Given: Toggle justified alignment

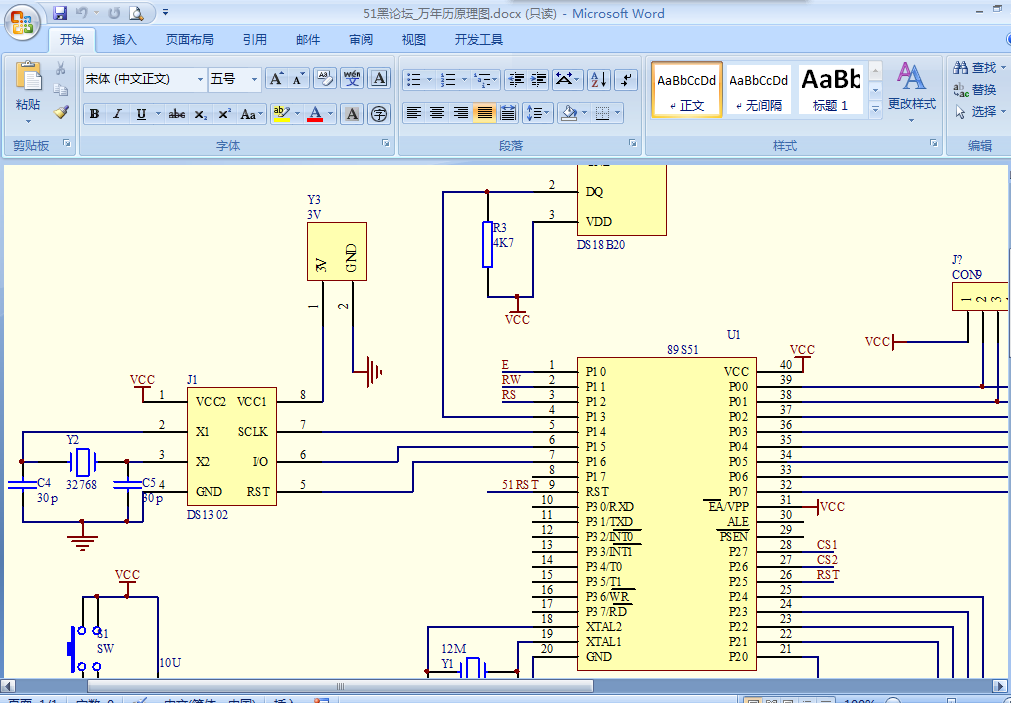Looking at the screenshot, I should tap(484, 114).
